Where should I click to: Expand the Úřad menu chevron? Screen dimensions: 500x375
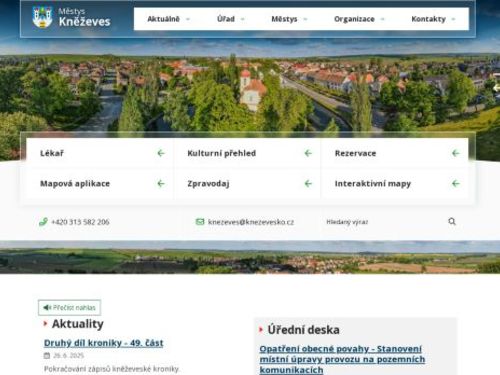tap(243, 19)
